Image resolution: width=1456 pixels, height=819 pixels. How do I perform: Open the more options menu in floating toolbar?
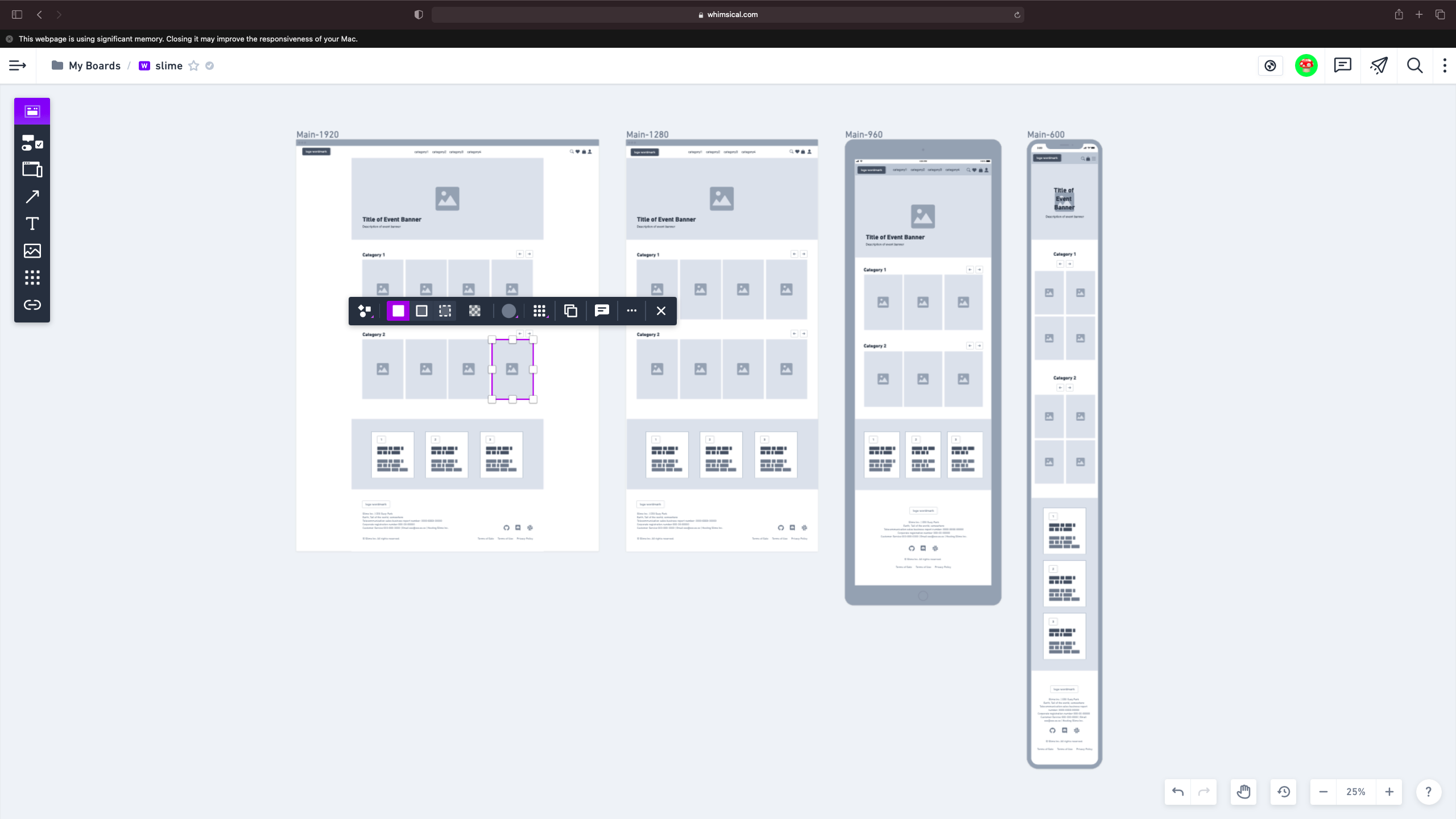click(631, 311)
